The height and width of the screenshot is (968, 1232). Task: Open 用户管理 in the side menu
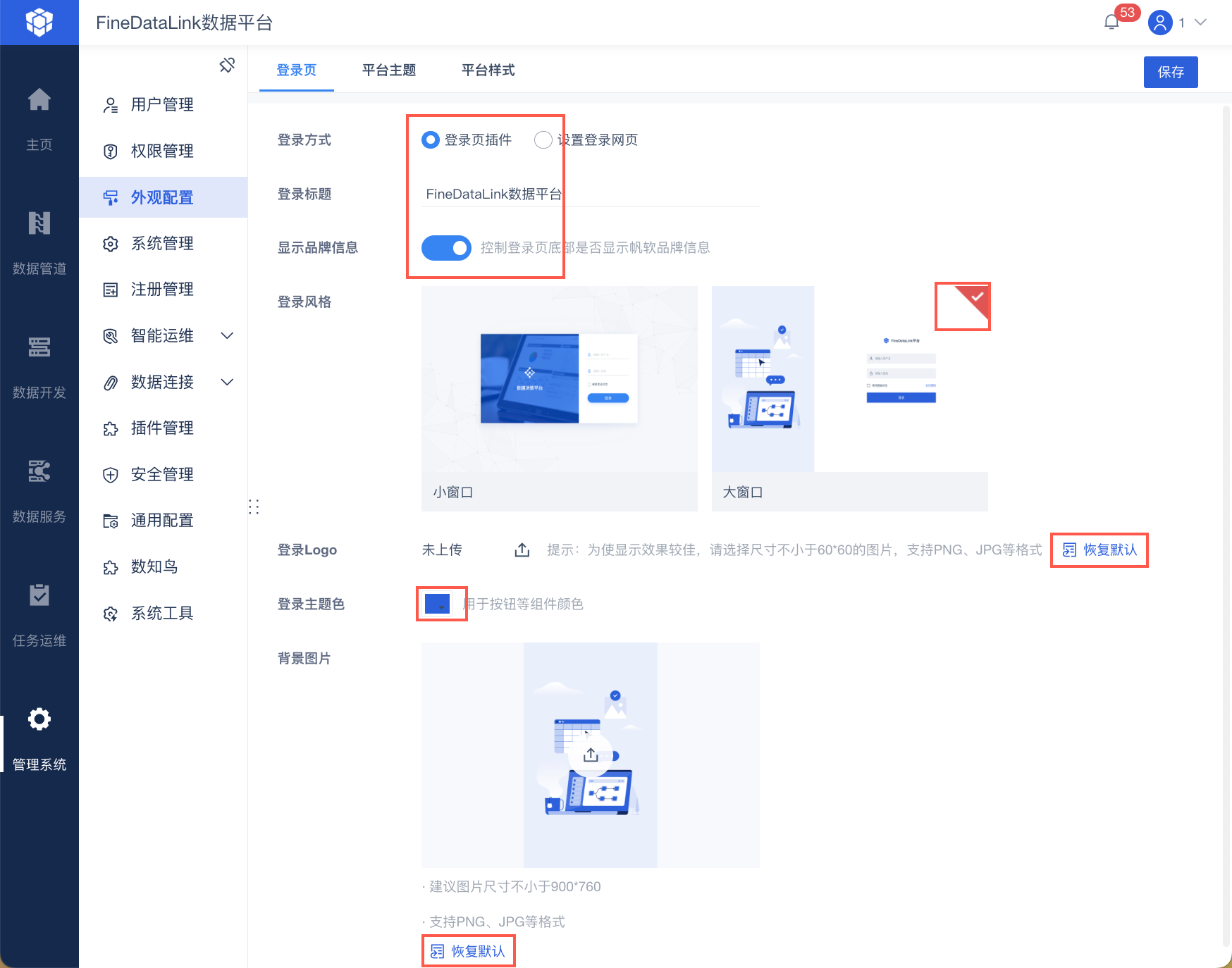[163, 105]
